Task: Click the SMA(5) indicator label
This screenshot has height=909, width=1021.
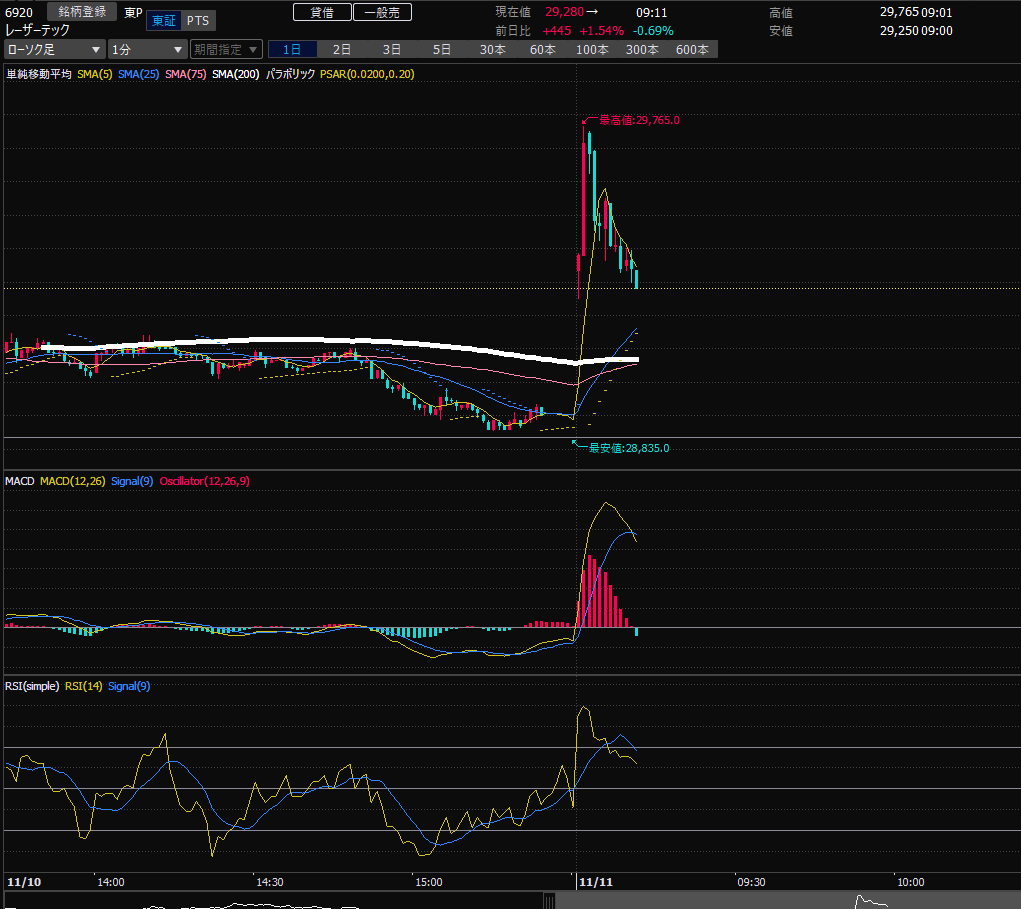Action: tap(94, 75)
